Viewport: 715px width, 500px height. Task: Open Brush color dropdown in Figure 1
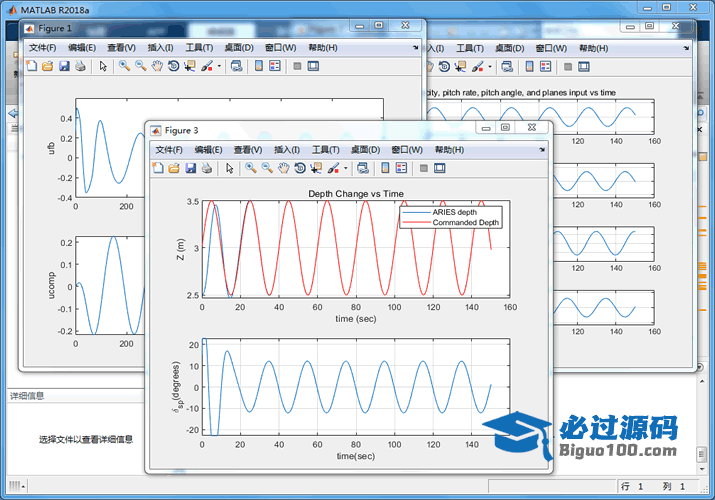pos(219,66)
